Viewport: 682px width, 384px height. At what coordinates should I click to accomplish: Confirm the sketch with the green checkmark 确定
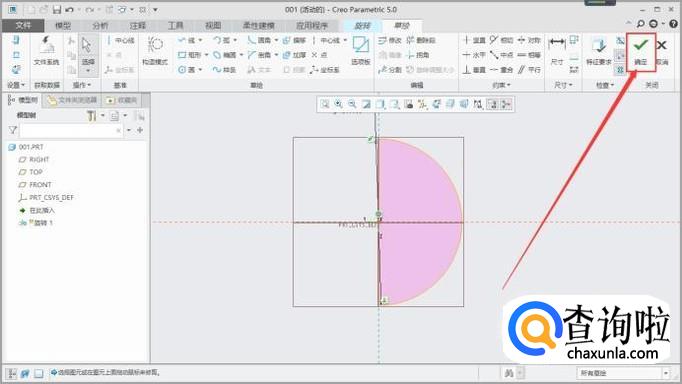click(641, 52)
